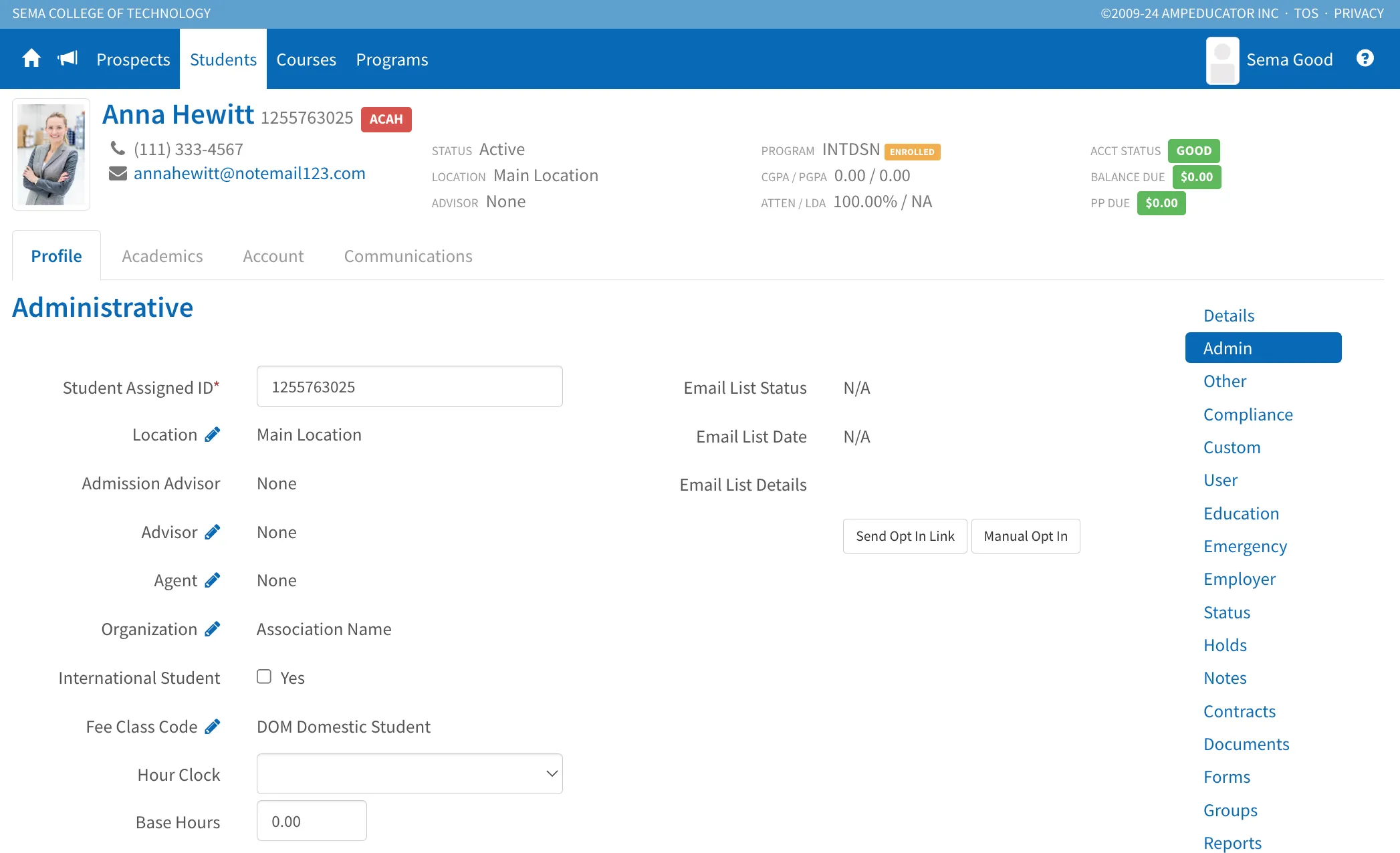Open the Hour Clock dropdown
Viewport: 1400px width, 853px height.
[x=410, y=774]
